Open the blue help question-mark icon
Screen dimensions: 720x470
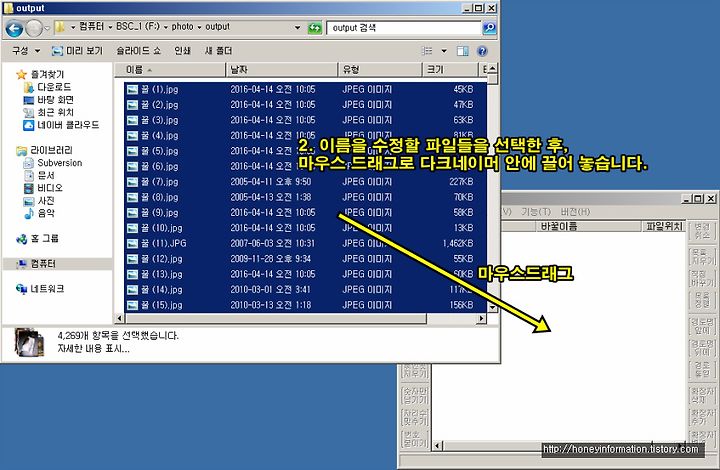coord(482,51)
